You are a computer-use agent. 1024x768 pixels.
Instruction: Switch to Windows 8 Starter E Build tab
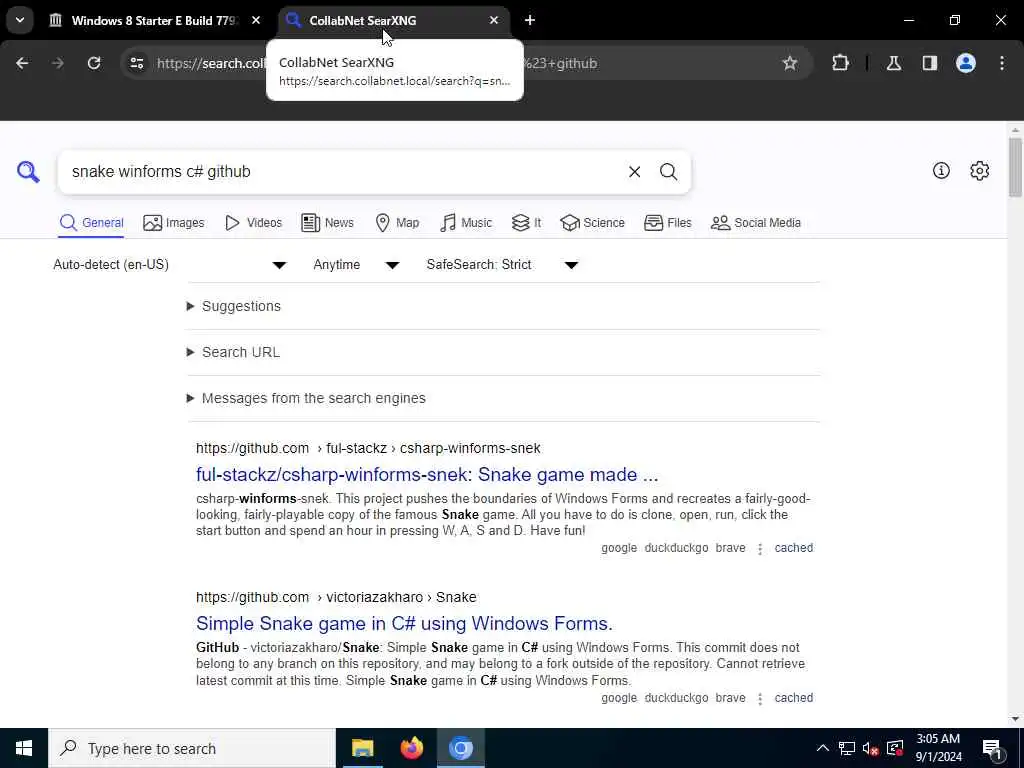click(x=155, y=20)
